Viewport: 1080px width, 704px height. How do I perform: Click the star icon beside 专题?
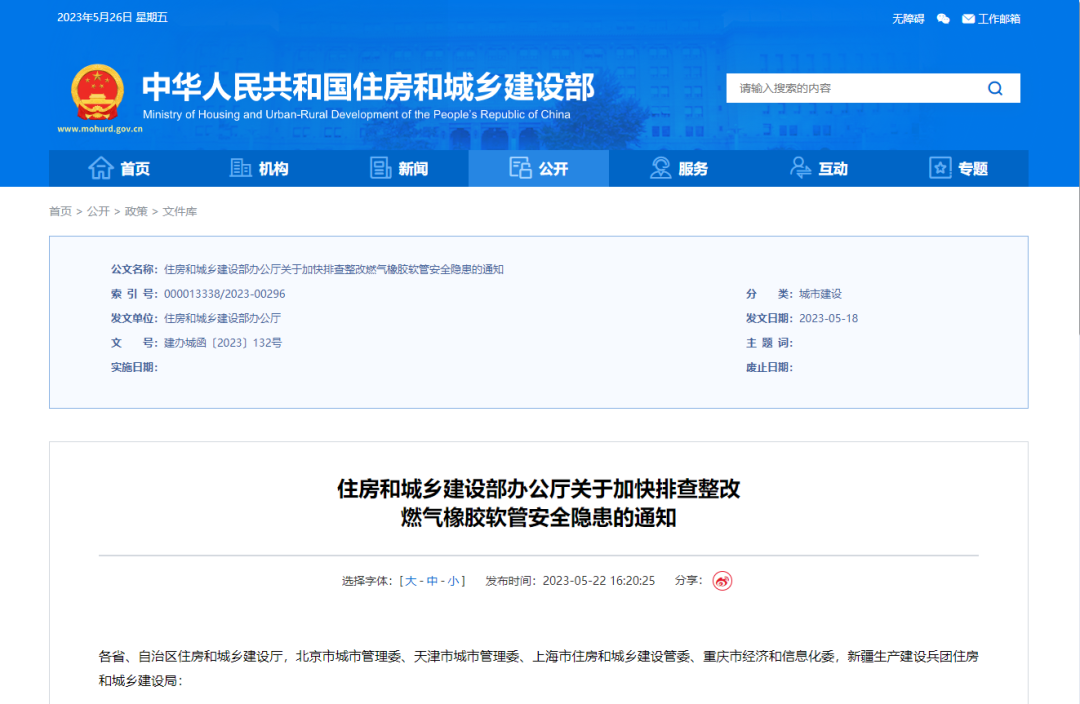tap(940, 167)
